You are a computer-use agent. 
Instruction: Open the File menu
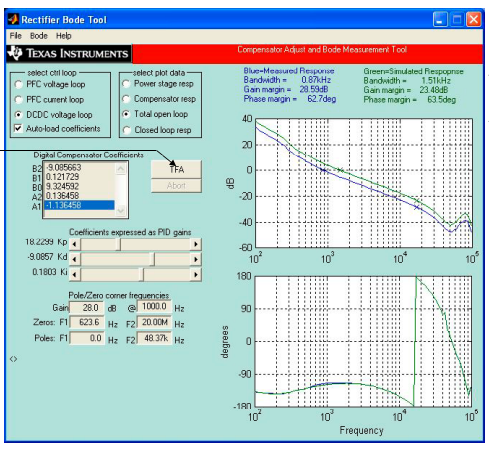tap(15, 36)
